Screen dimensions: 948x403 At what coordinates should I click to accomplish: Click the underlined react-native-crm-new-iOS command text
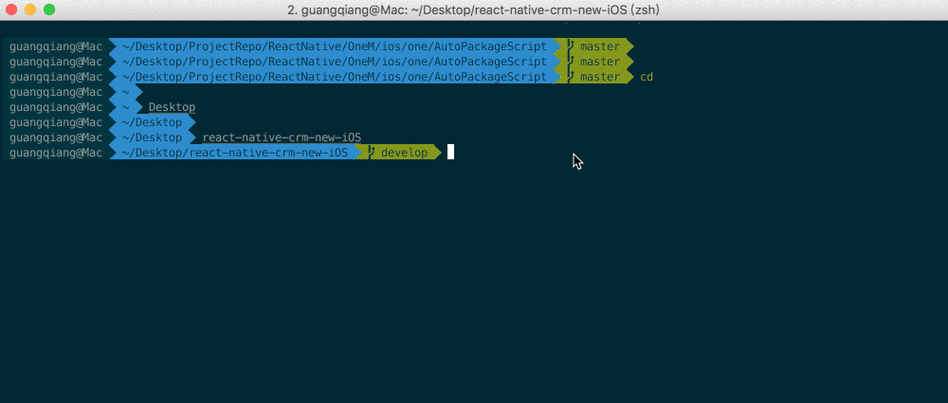coord(282,138)
